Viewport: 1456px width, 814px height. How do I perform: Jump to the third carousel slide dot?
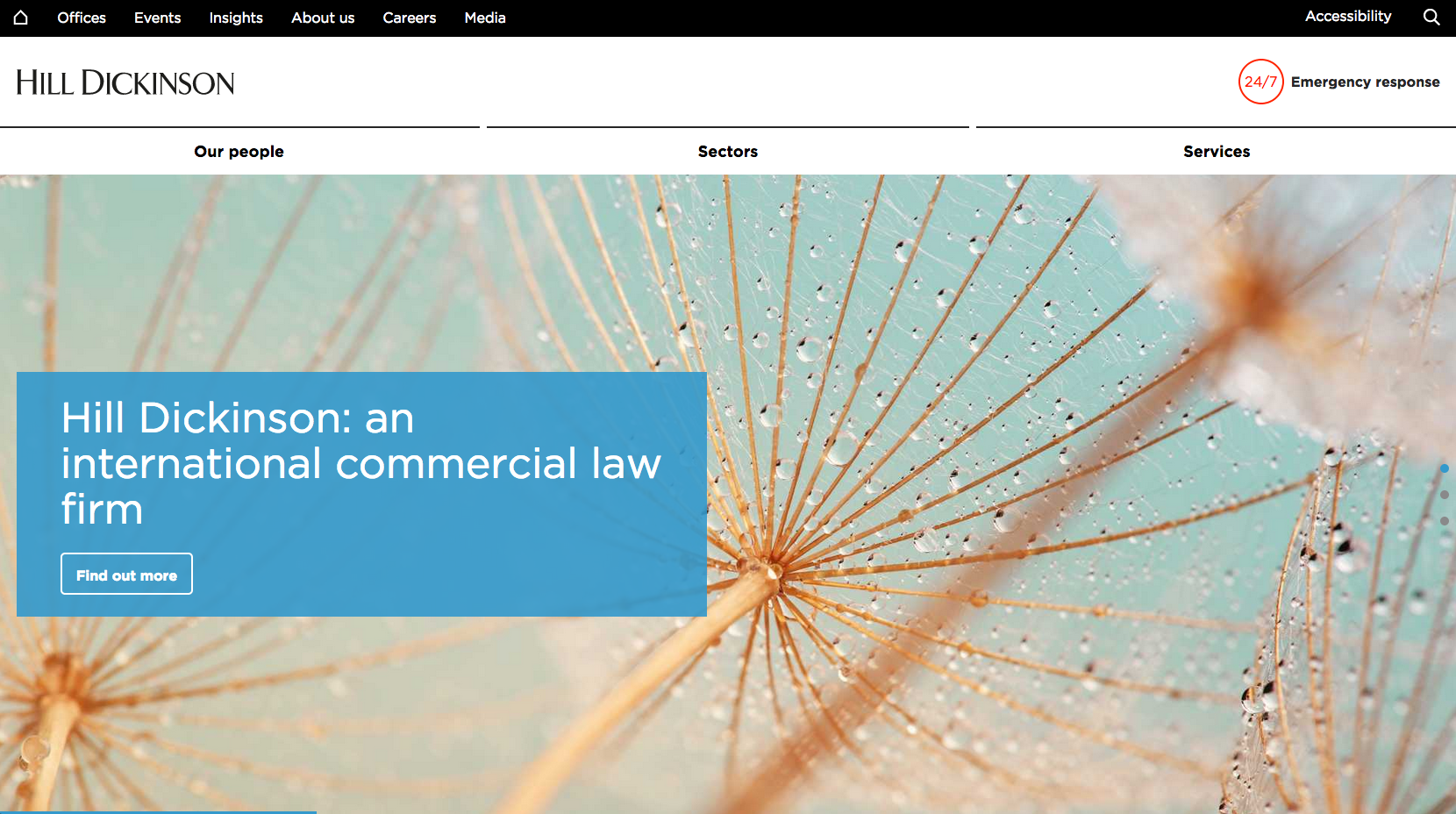pyautogui.click(x=1445, y=521)
